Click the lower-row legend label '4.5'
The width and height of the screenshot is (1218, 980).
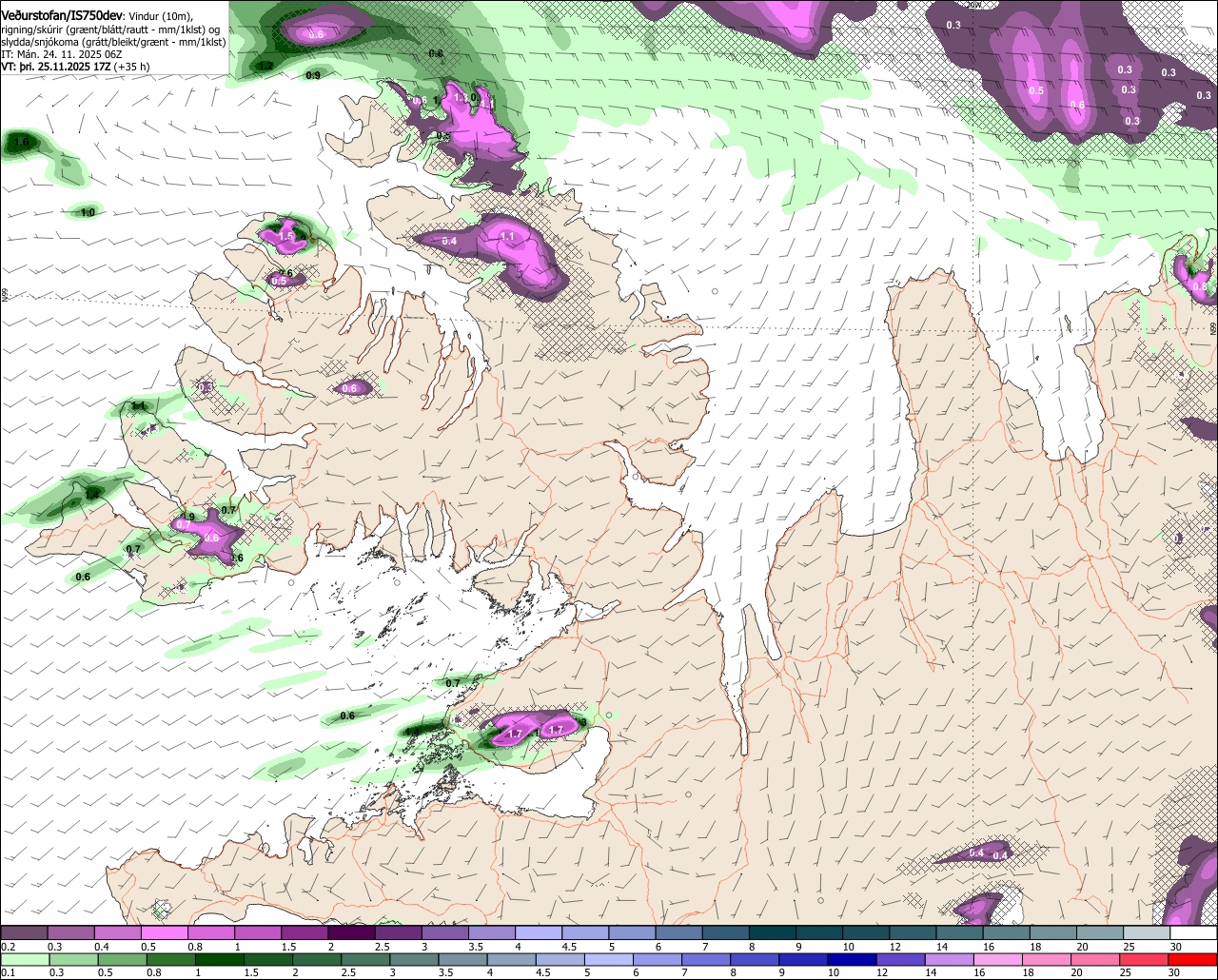pyautogui.click(x=542, y=972)
